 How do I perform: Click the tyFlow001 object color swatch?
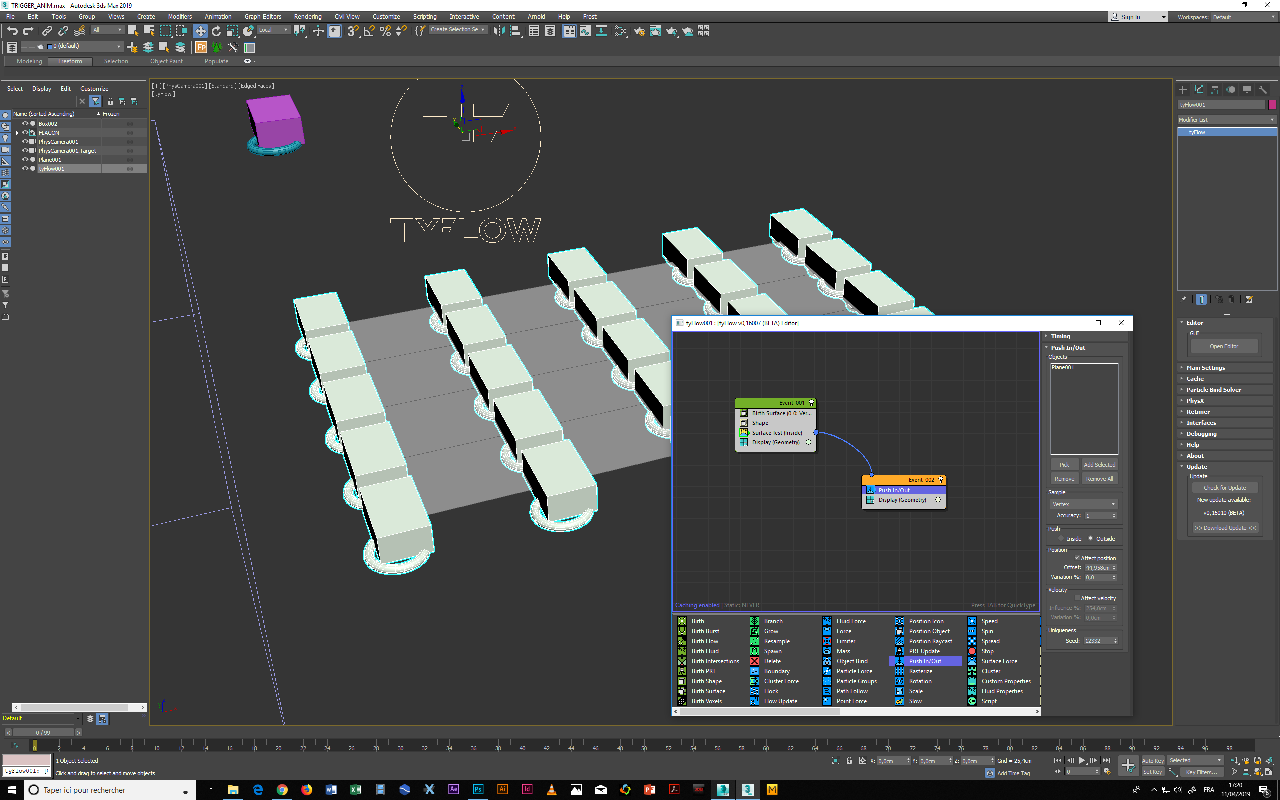point(1272,104)
